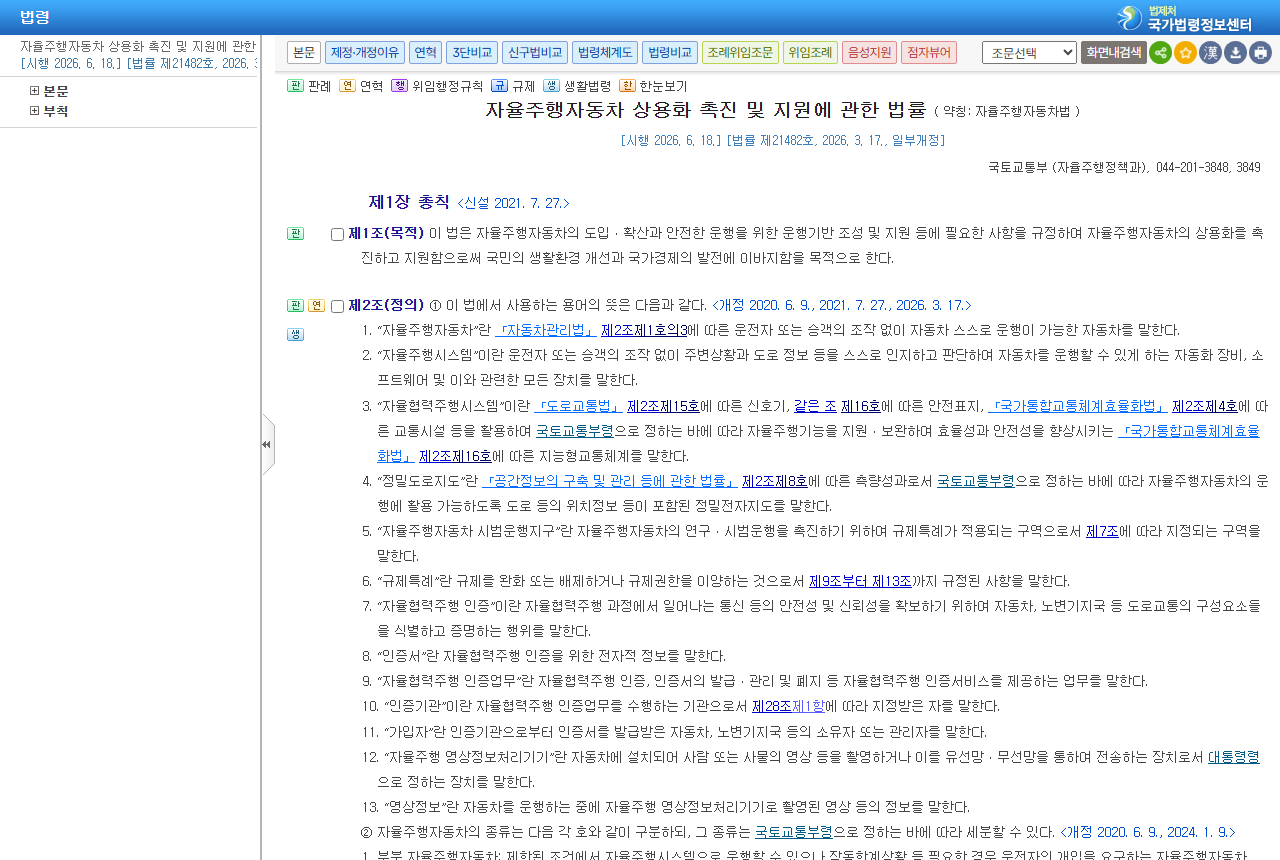Open the 「자동차관리법」 link
The image size is (1280, 860).
coord(546,330)
